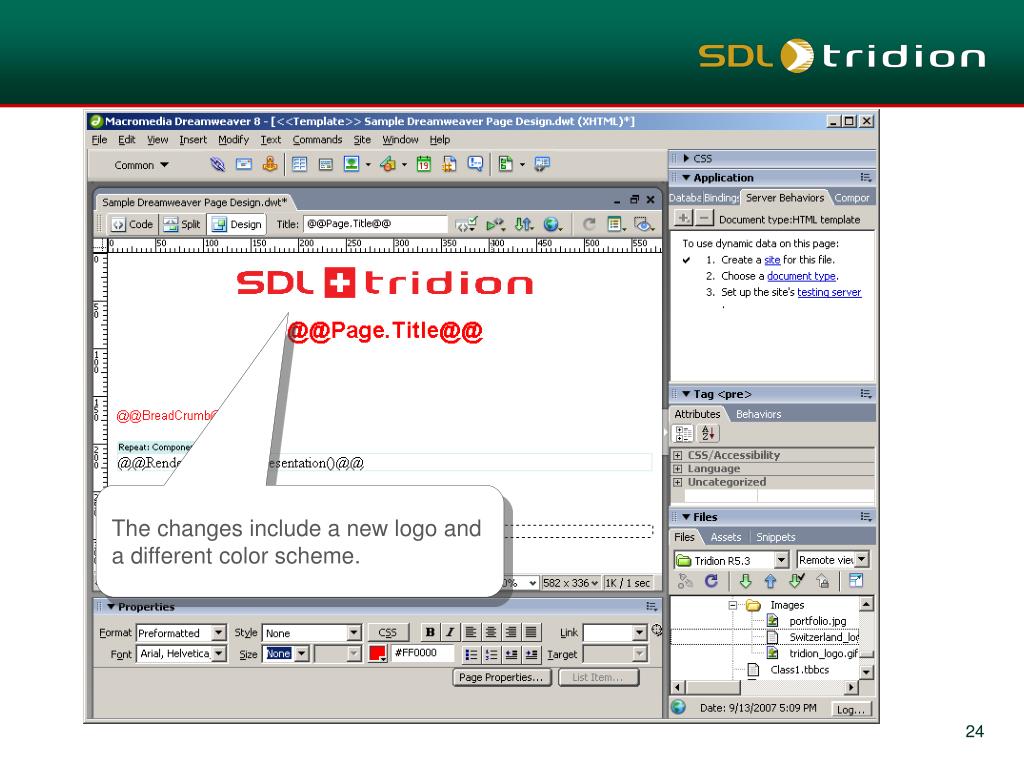Click the Images insert icon

point(351,165)
